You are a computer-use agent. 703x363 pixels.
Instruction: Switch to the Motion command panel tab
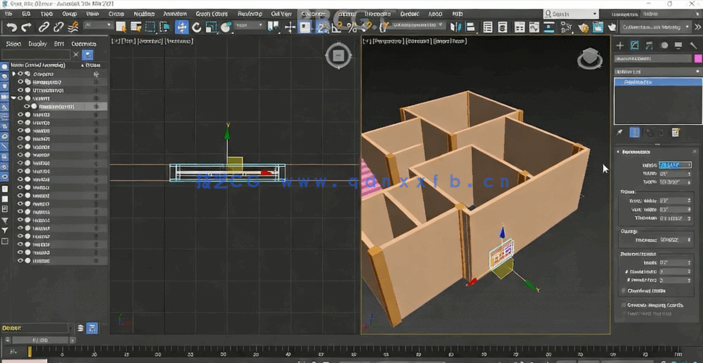pos(664,45)
